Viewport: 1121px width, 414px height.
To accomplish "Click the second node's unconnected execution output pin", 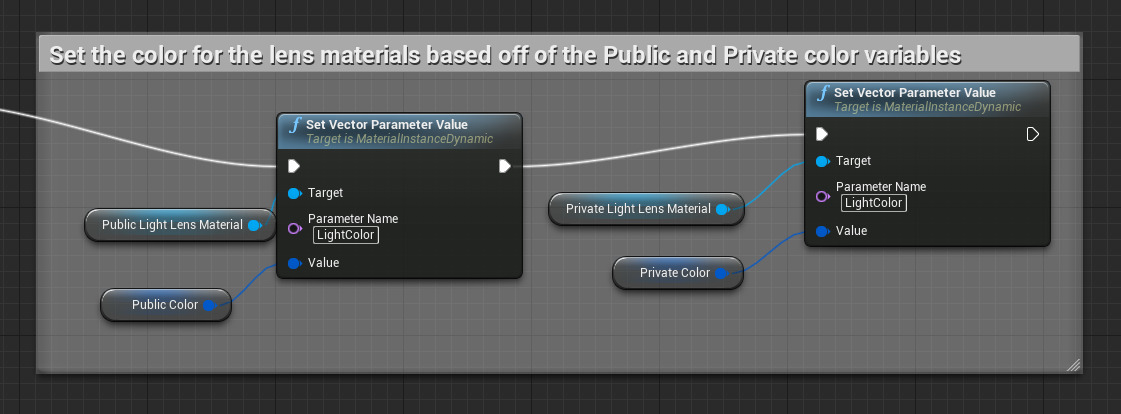I will pyautogui.click(x=1033, y=134).
